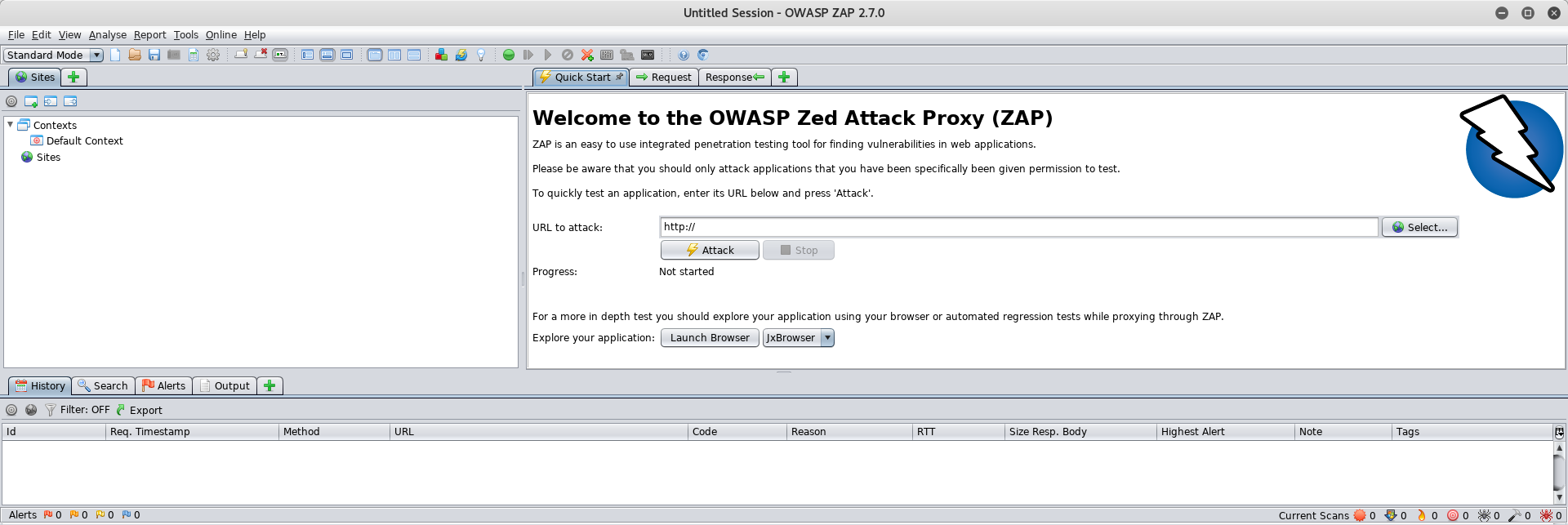This screenshot has height=525, width=1568.
Task: Click the spider scans status bar icon
Action: click(x=1485, y=515)
